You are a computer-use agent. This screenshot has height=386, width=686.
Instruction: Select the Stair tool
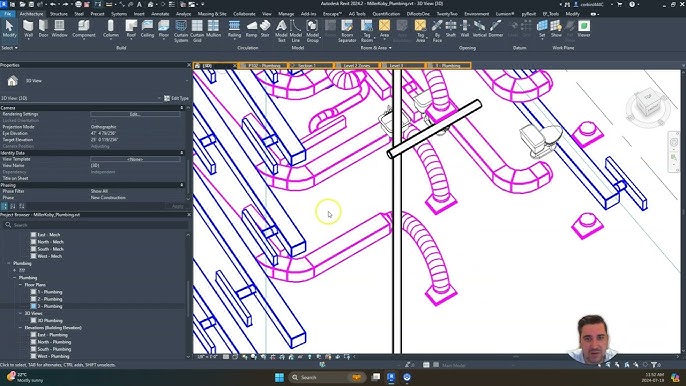[x=265, y=29]
